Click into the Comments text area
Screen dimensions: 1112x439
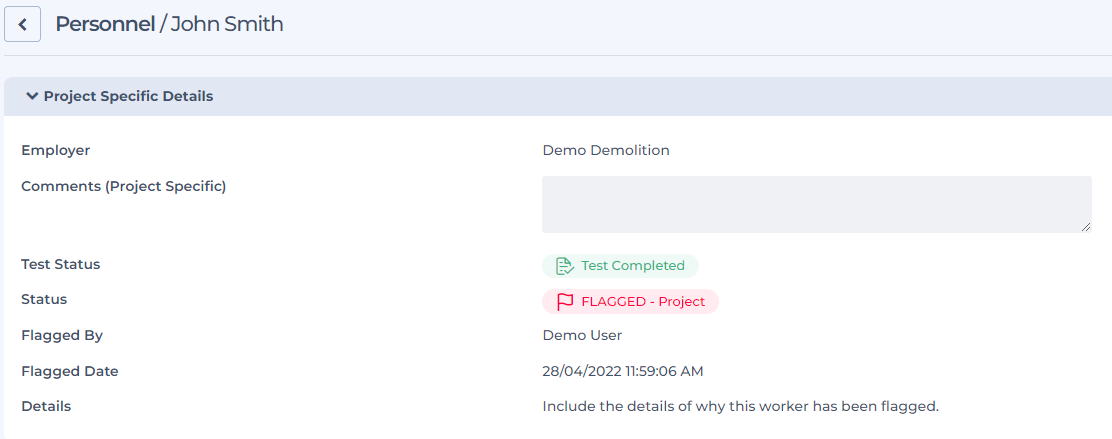click(815, 204)
